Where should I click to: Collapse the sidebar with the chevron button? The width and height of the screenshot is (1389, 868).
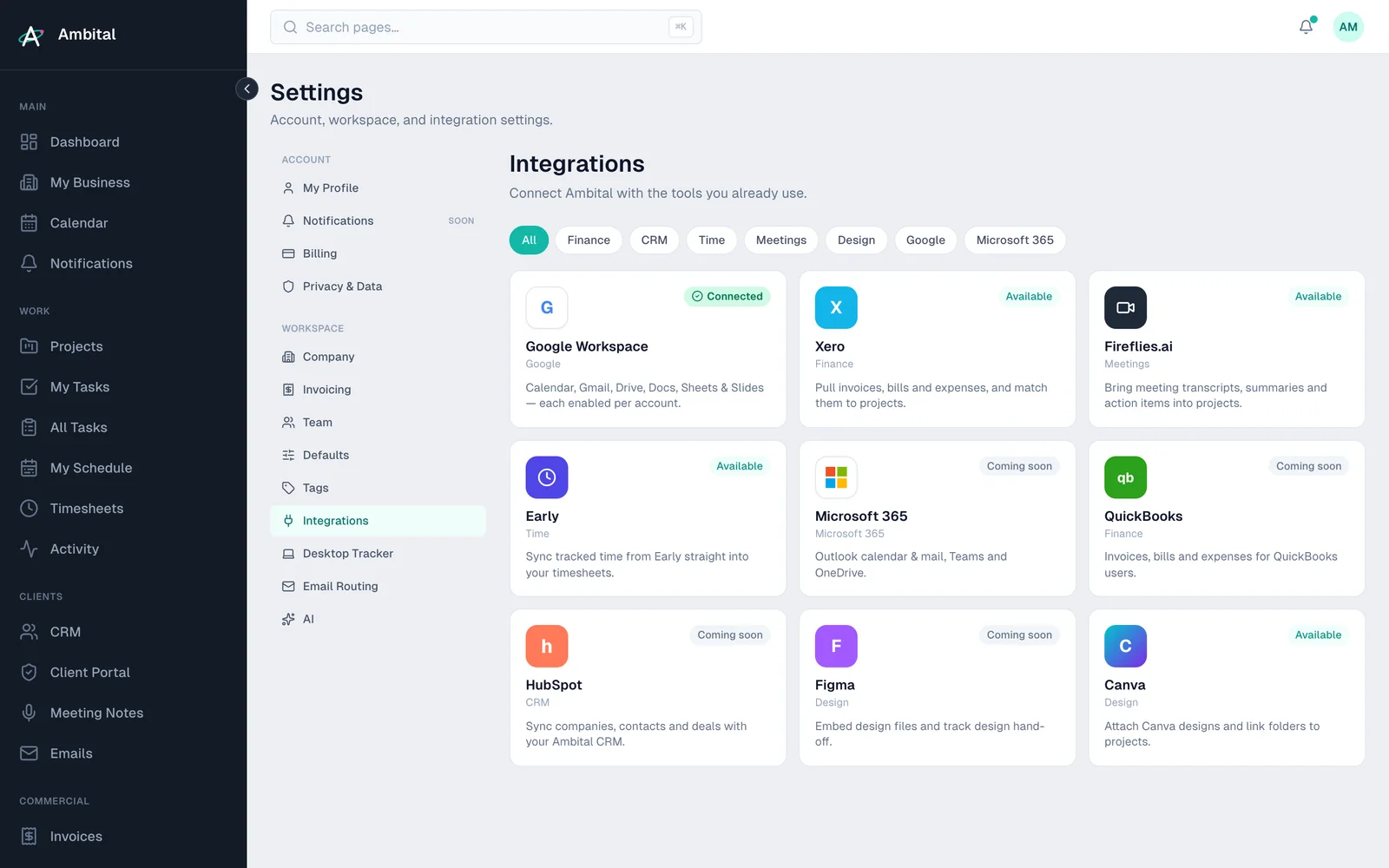(x=247, y=89)
